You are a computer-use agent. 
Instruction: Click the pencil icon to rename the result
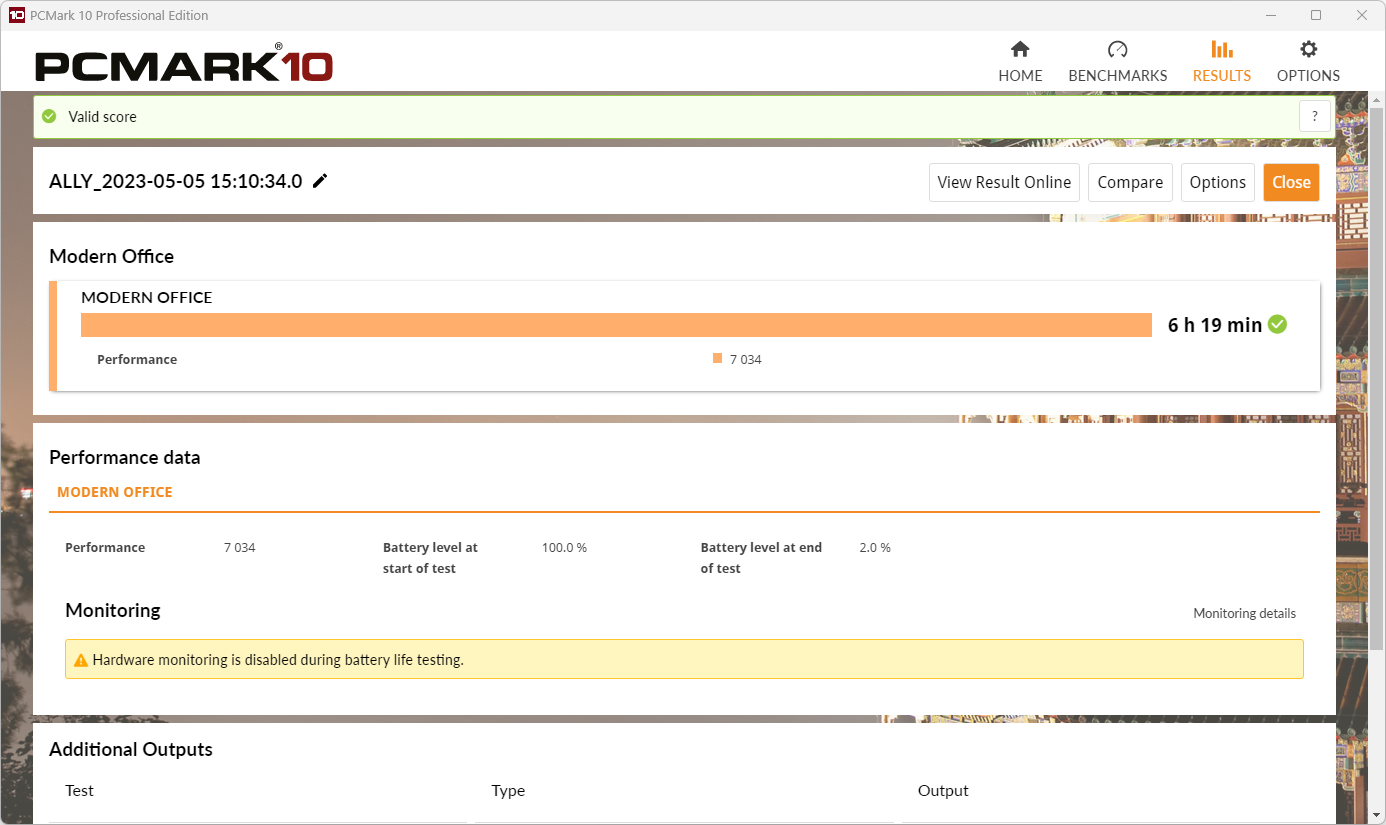tap(320, 181)
